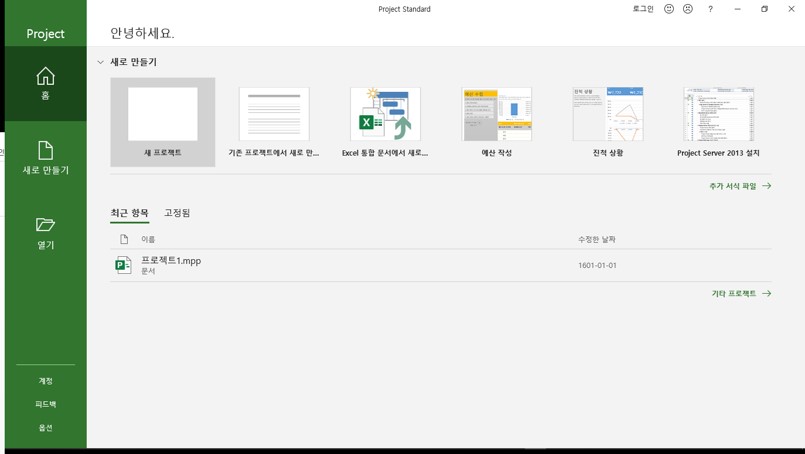Open 피드백 (Feedback) in sidebar
The image size is (805, 454).
45,404
